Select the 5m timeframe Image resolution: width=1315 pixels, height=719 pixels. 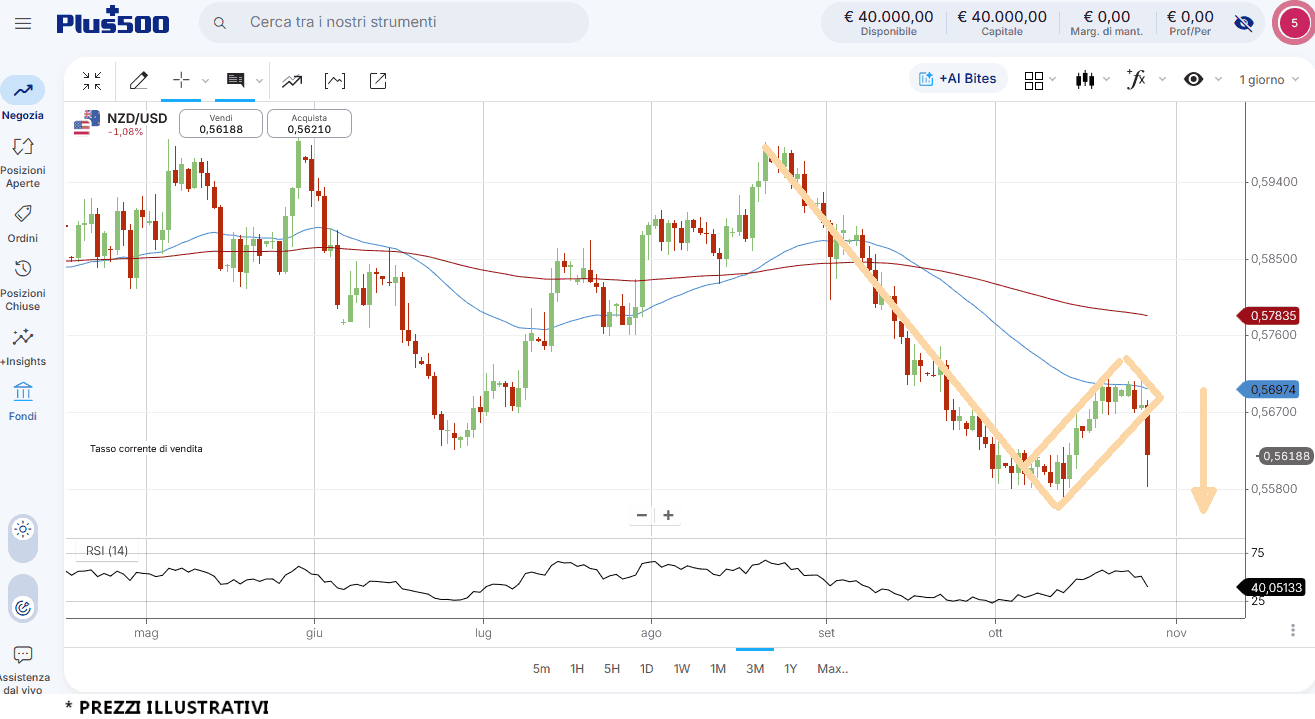pos(541,669)
